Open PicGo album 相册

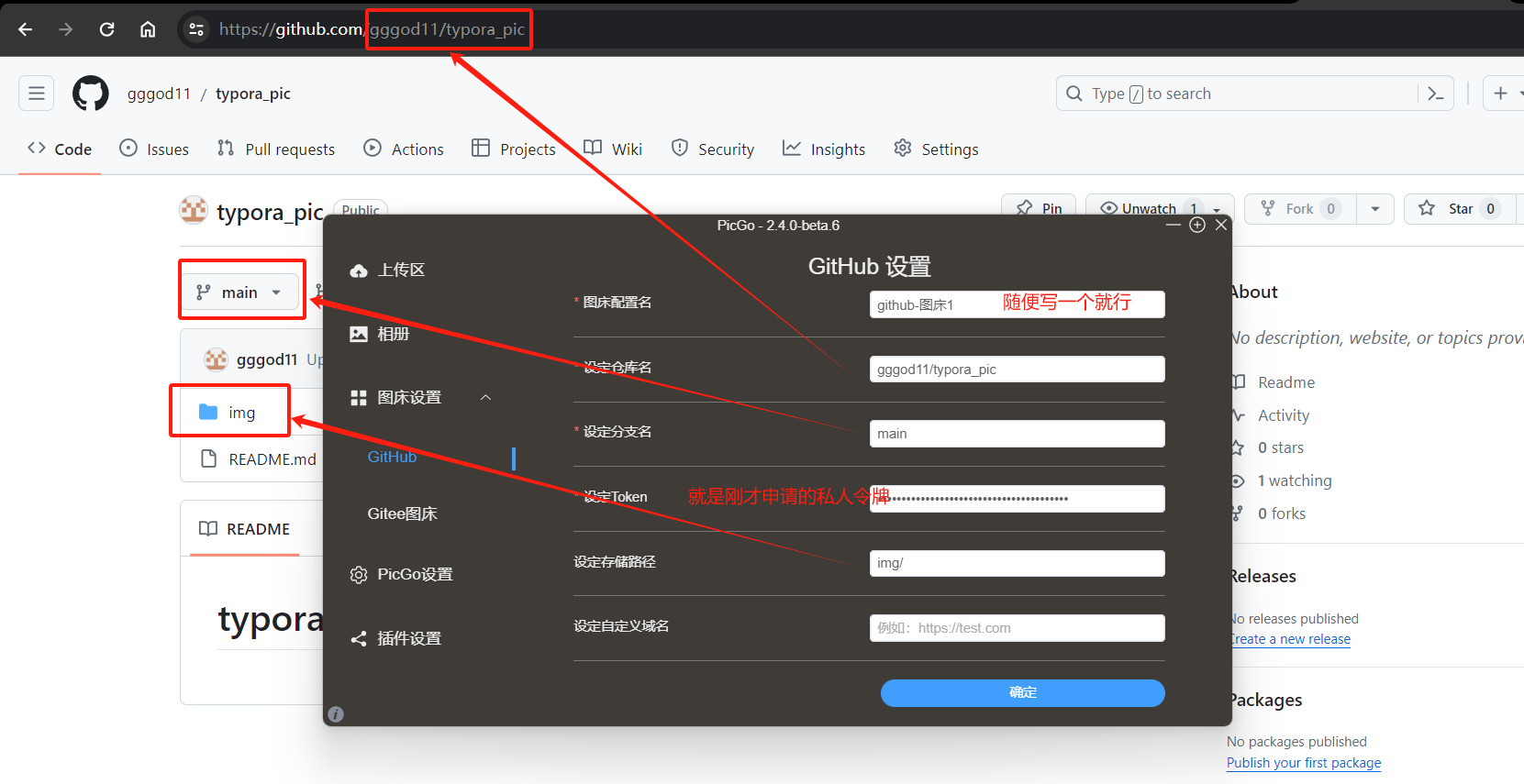coord(381,334)
